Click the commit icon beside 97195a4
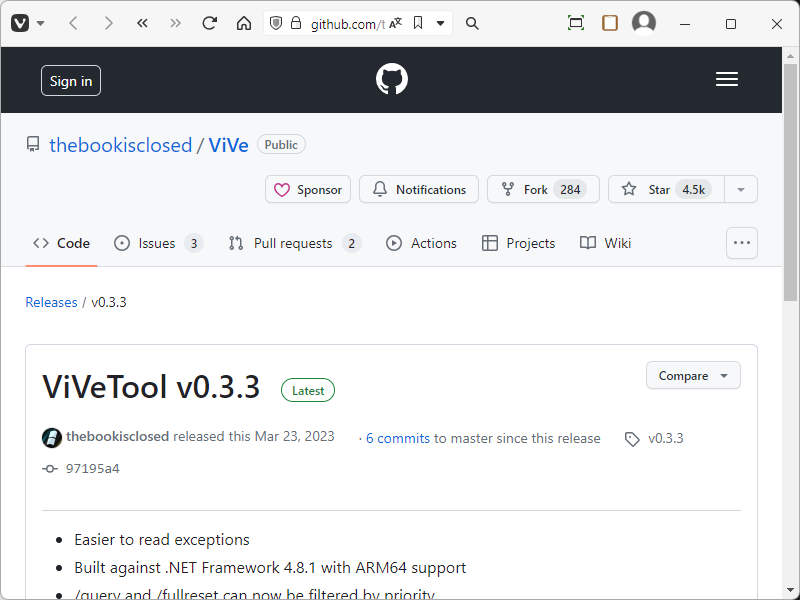800x600 pixels. pos(49,469)
